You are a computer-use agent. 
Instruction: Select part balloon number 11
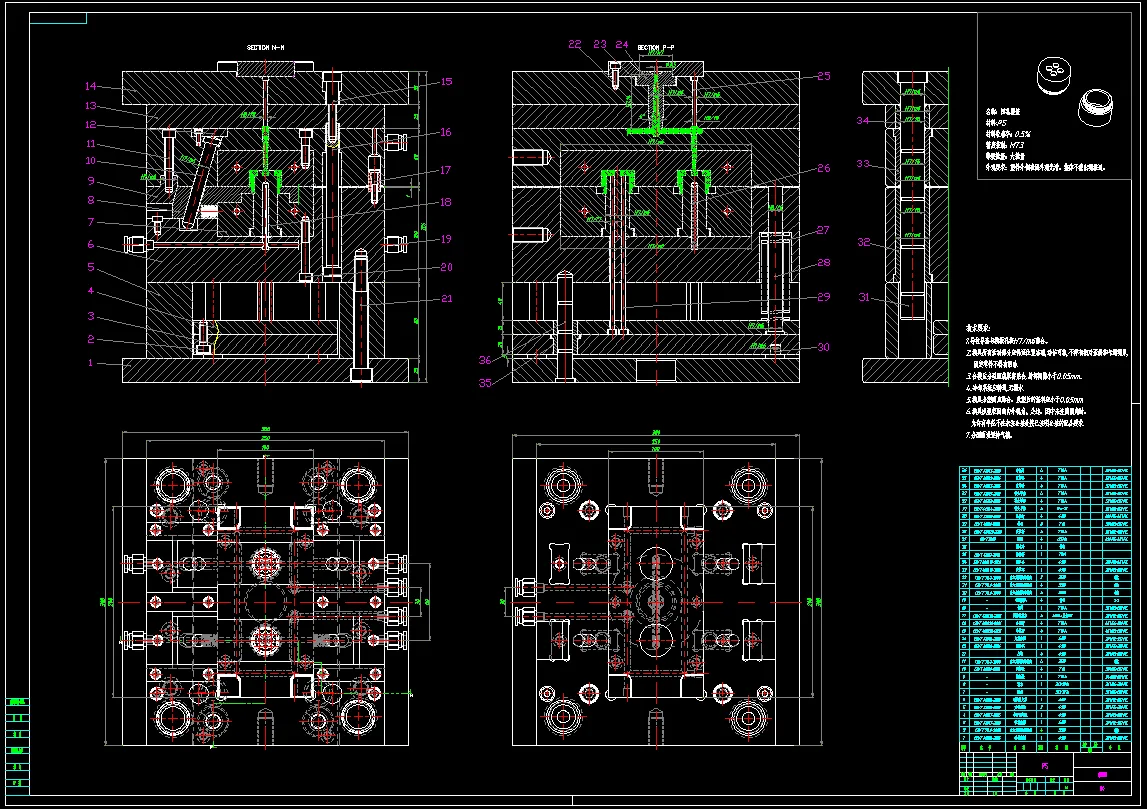pos(91,144)
